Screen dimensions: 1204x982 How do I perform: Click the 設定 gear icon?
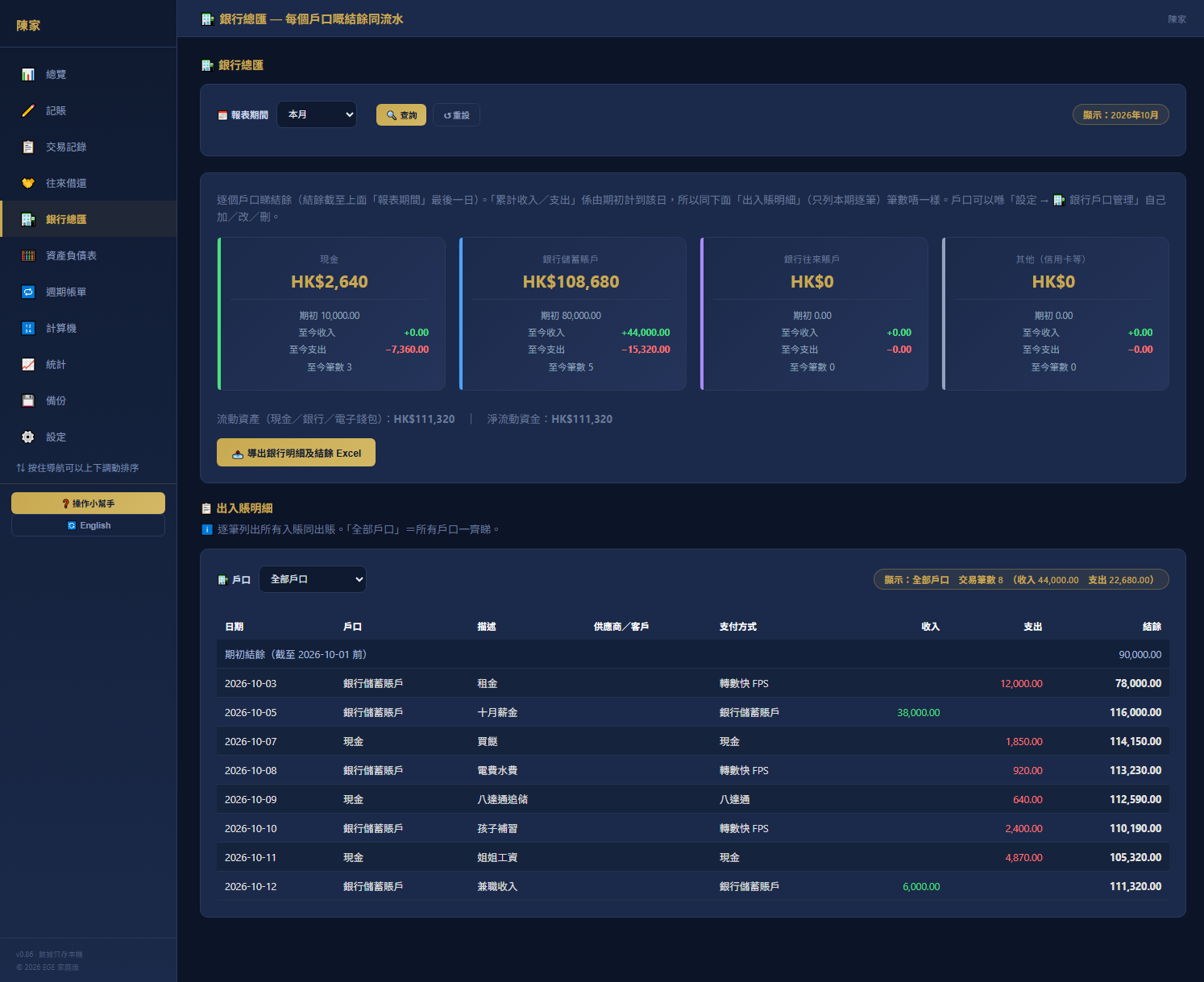tap(28, 437)
